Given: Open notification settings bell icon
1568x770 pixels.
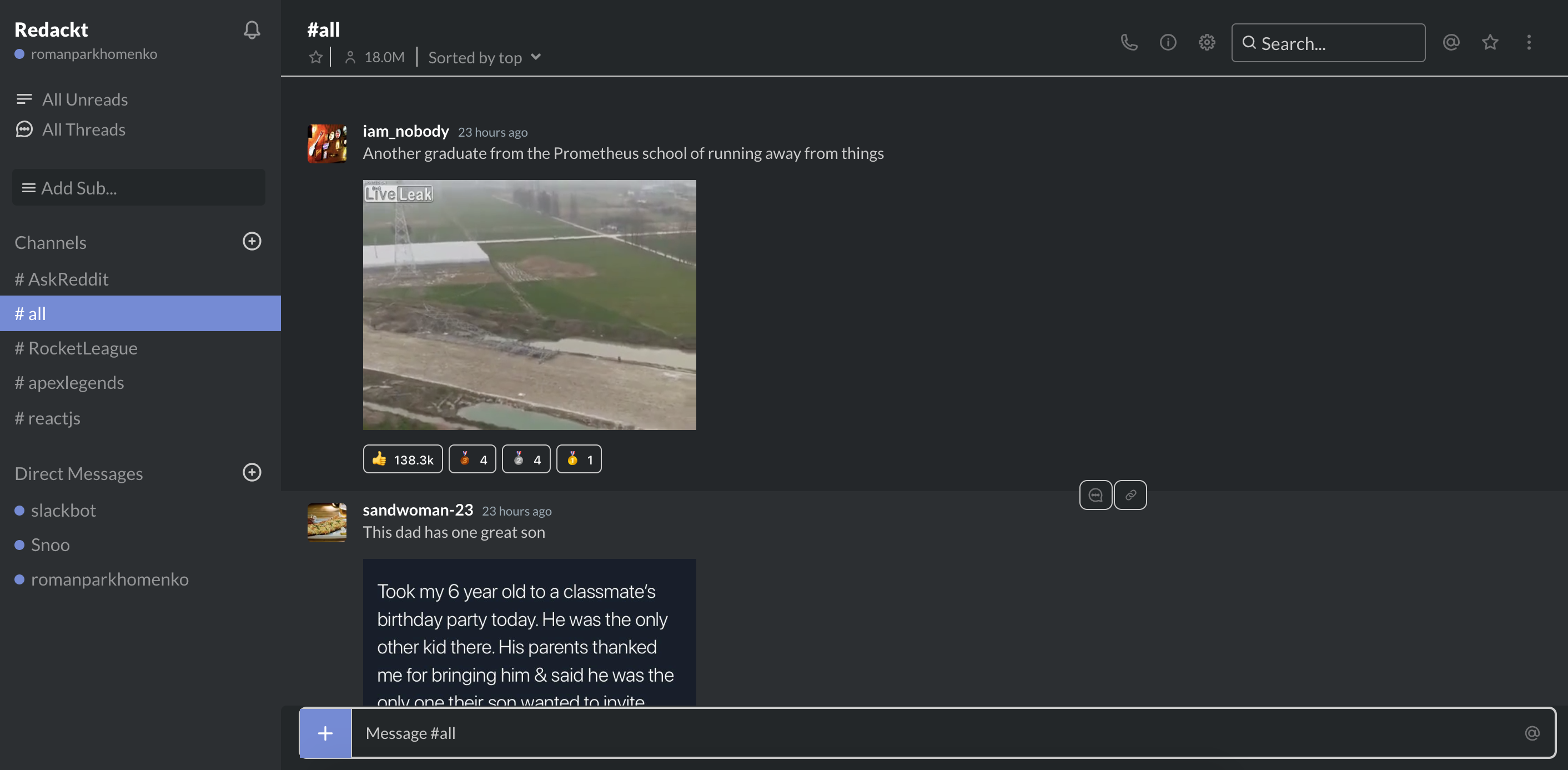Looking at the screenshot, I should tap(252, 29).
